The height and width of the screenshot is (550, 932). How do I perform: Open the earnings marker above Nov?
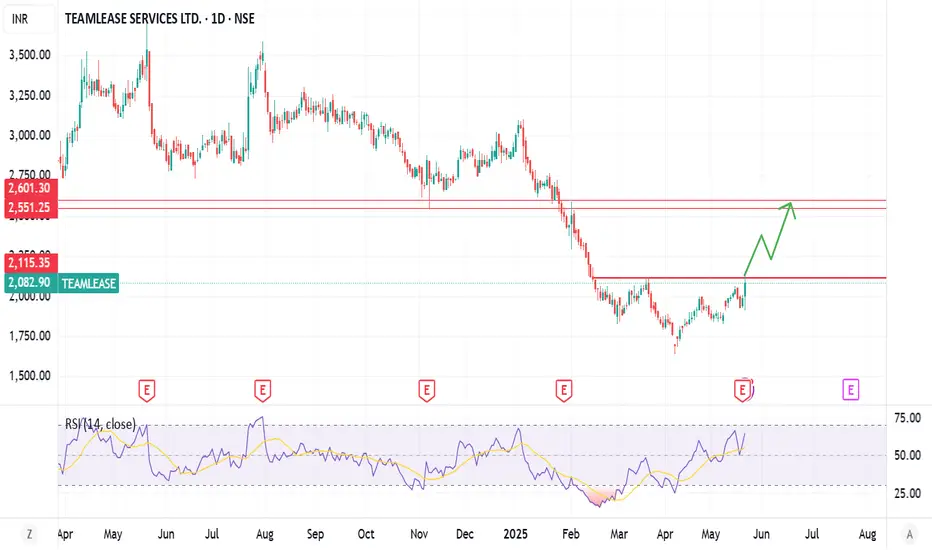tap(426, 391)
